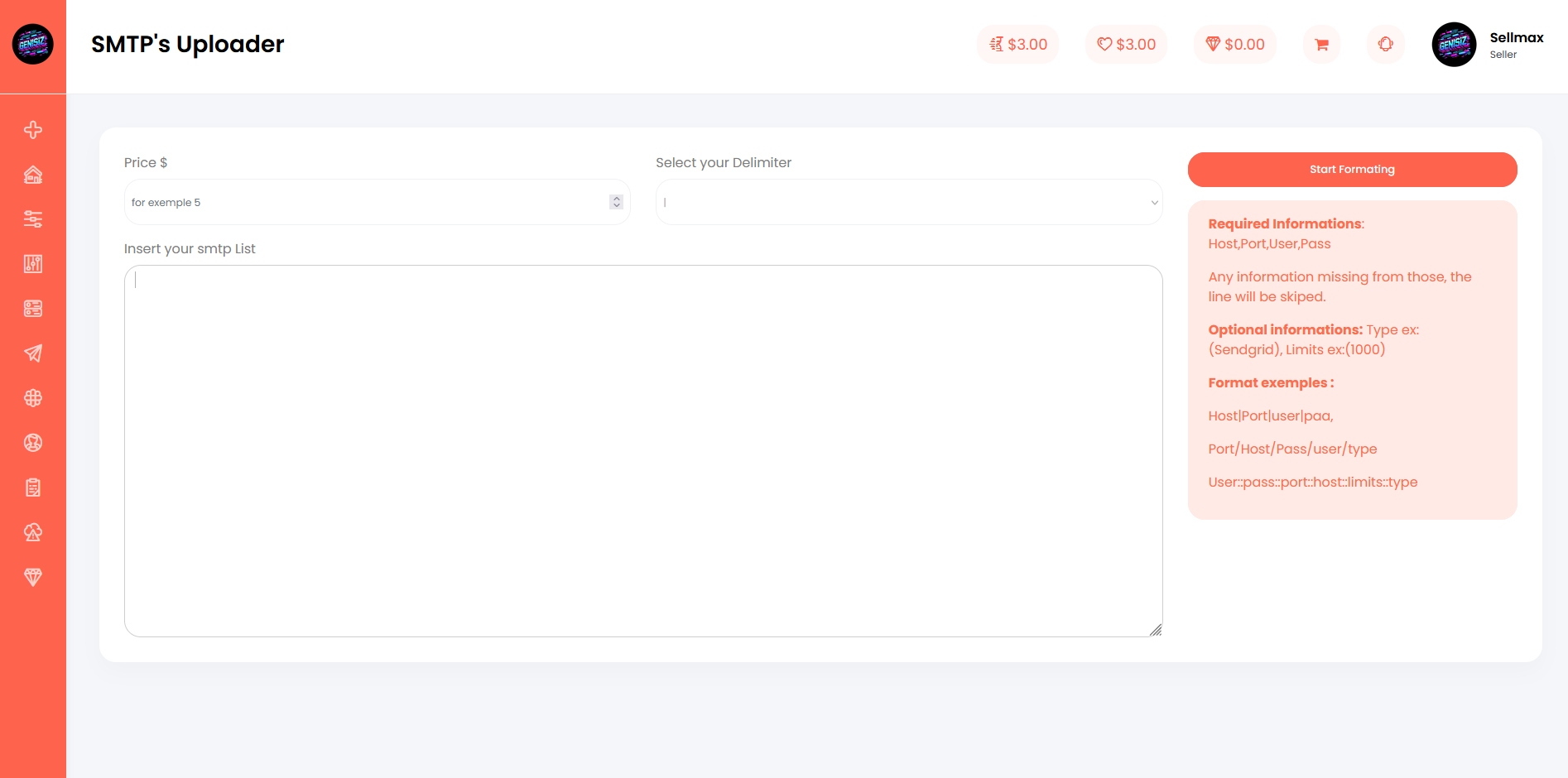Open the home icon in sidebar

33,175
